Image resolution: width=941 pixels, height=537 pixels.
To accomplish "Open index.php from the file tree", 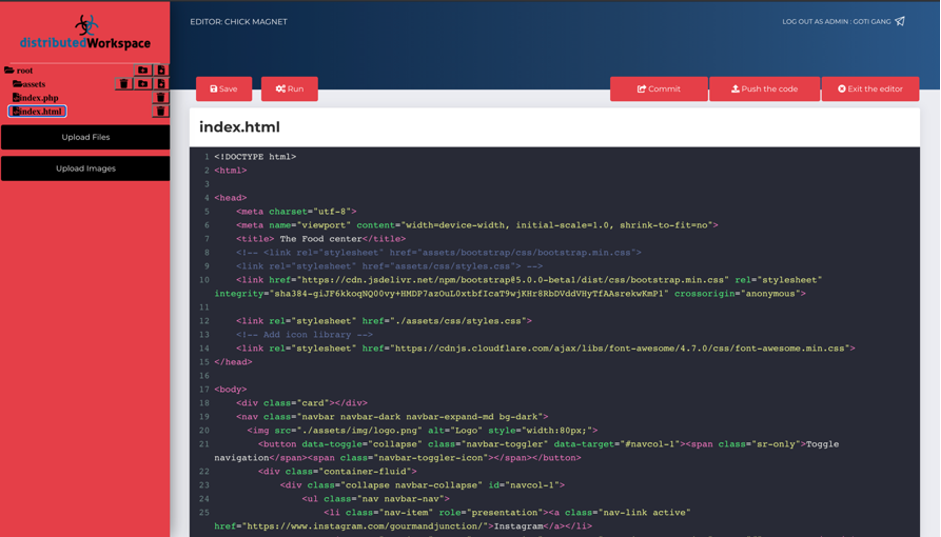I will tap(41, 98).
